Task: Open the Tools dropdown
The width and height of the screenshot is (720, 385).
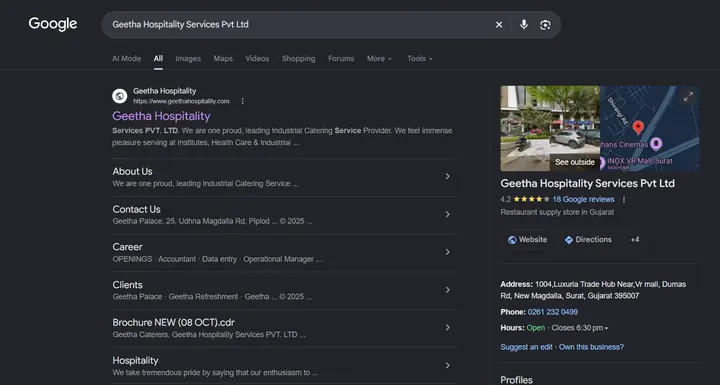Action: [x=420, y=59]
